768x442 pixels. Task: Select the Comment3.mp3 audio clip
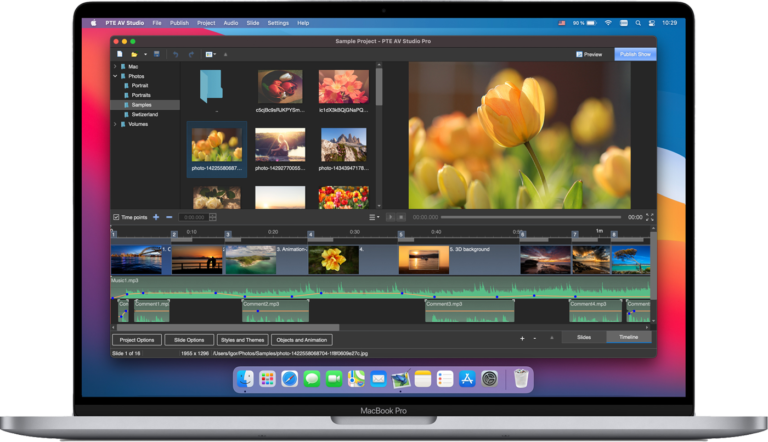(x=470, y=311)
